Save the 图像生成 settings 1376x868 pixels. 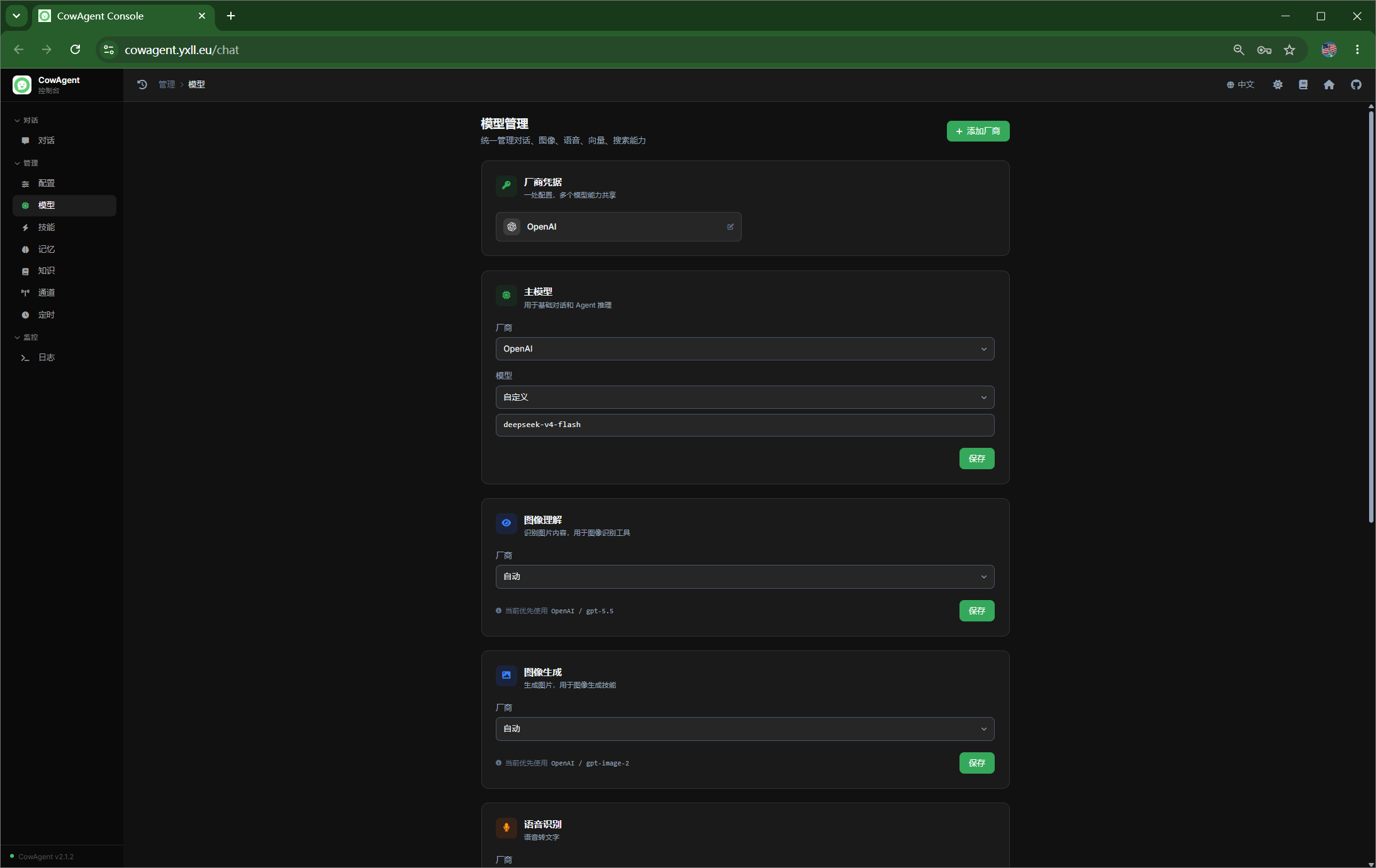point(976,764)
